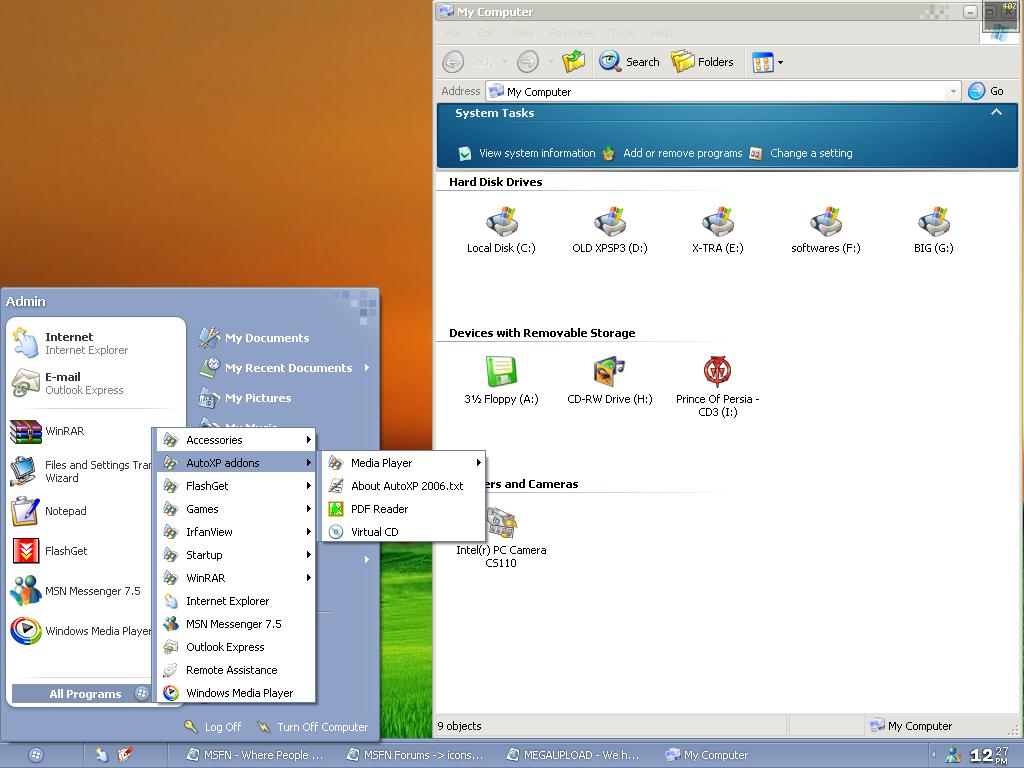Expand My Recent Documents in the Start menu
1024x768 pixels.
[285, 368]
